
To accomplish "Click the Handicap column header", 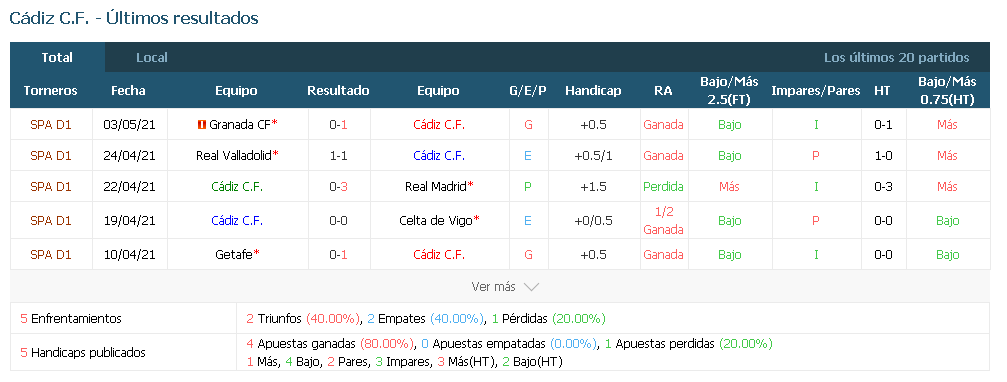I will pos(593,91).
